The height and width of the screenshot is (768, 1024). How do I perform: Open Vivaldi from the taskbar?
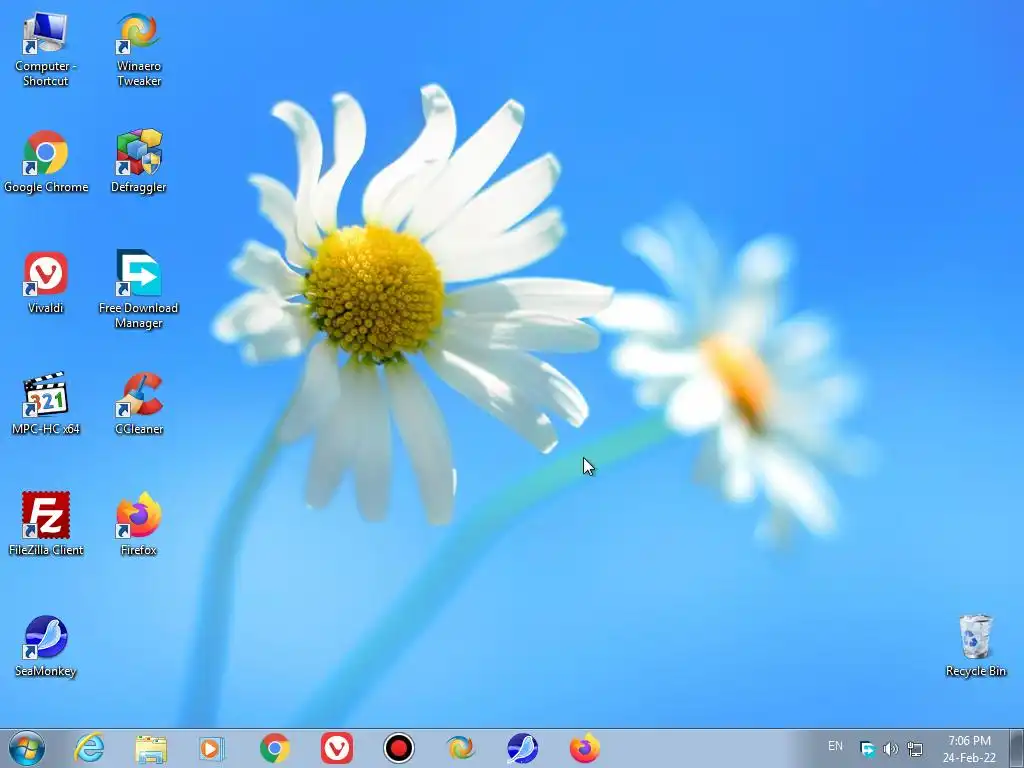point(337,748)
